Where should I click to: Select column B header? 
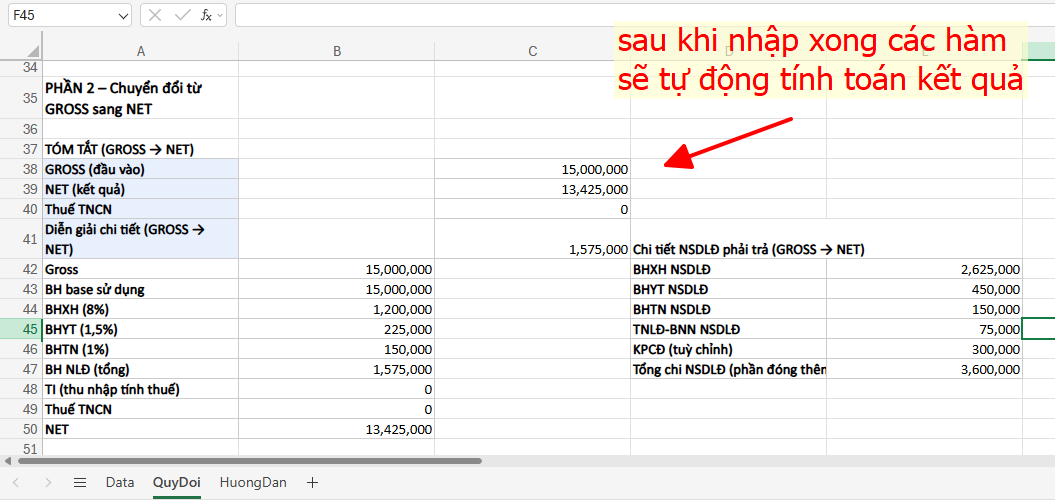[x=337, y=51]
